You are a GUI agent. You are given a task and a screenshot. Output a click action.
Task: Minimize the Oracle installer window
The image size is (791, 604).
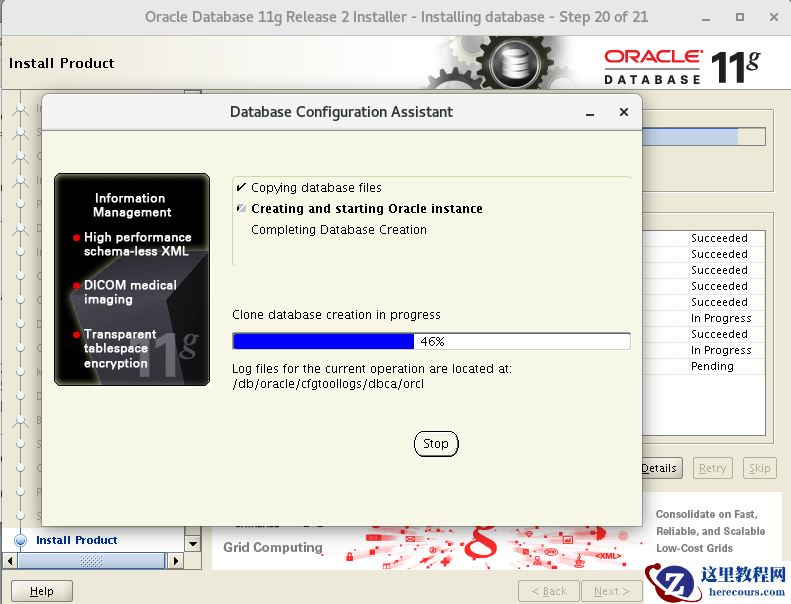(706, 18)
